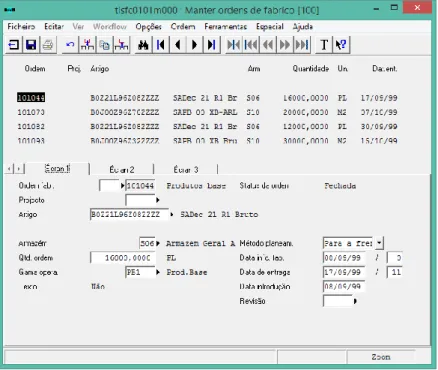This screenshot has height=370, width=438.
Task: Switch to the Écran 3 tab
Action: click(x=186, y=169)
